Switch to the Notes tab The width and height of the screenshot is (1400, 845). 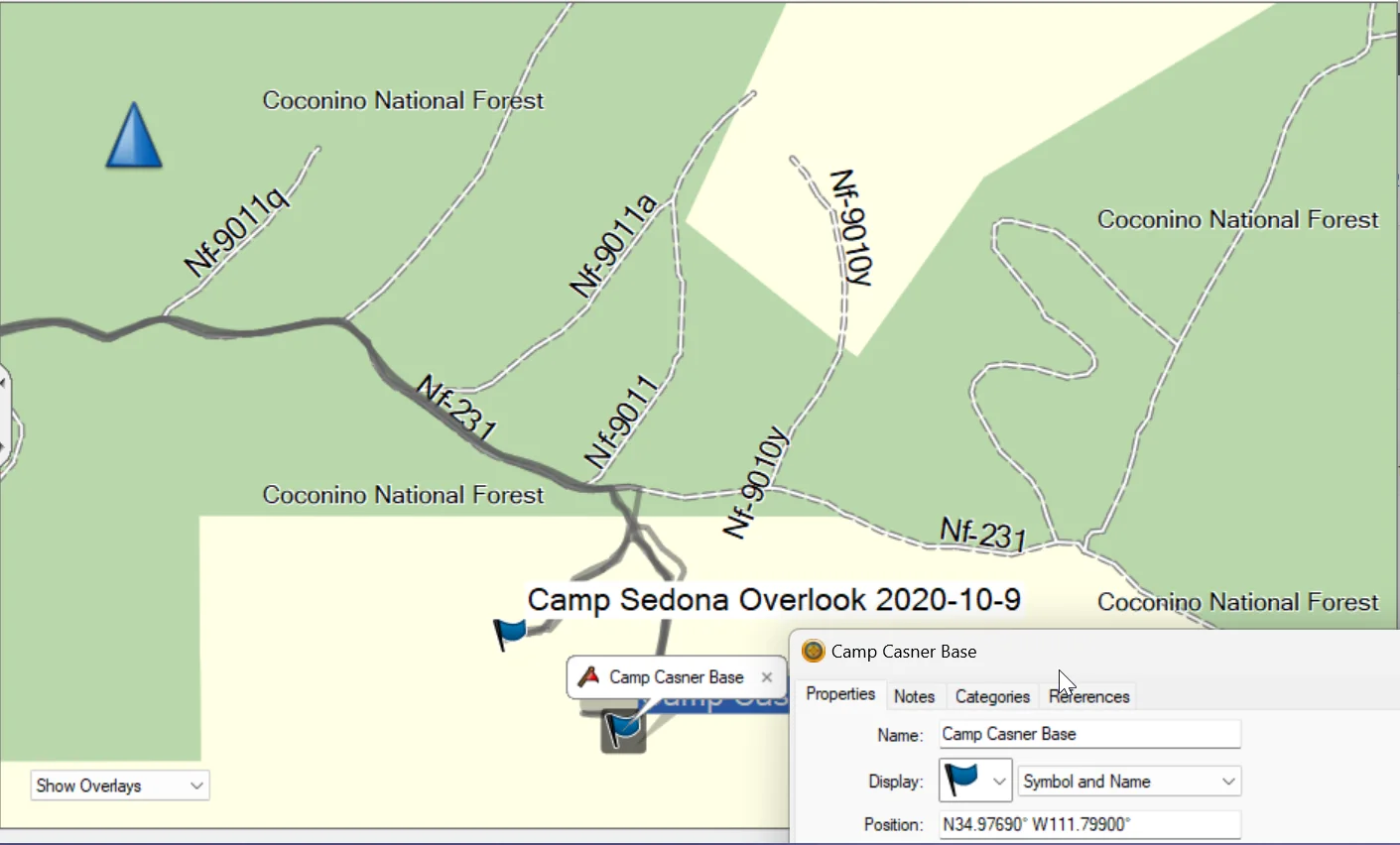pyautogui.click(x=914, y=696)
